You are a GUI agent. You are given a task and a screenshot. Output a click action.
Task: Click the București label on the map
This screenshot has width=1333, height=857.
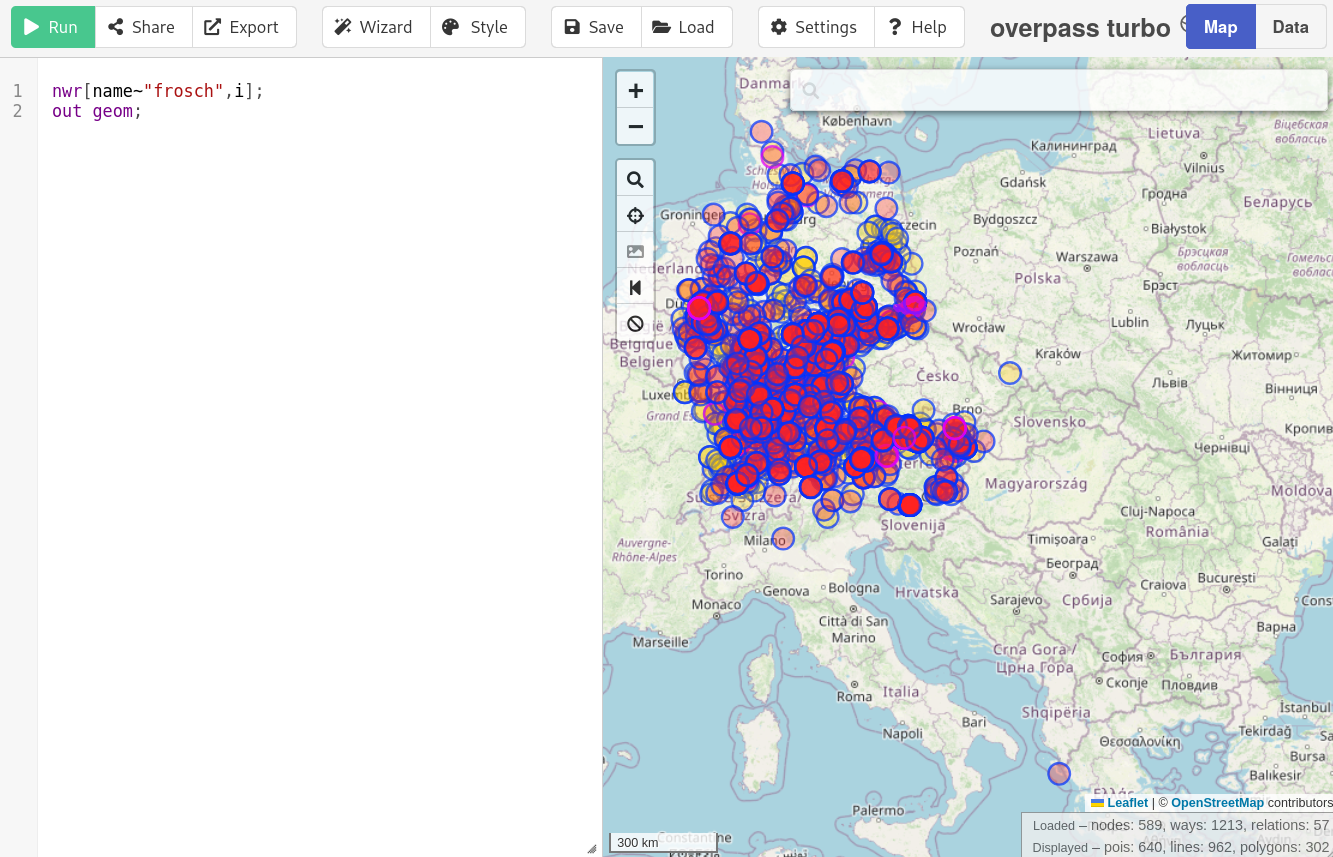[x=1226, y=578]
